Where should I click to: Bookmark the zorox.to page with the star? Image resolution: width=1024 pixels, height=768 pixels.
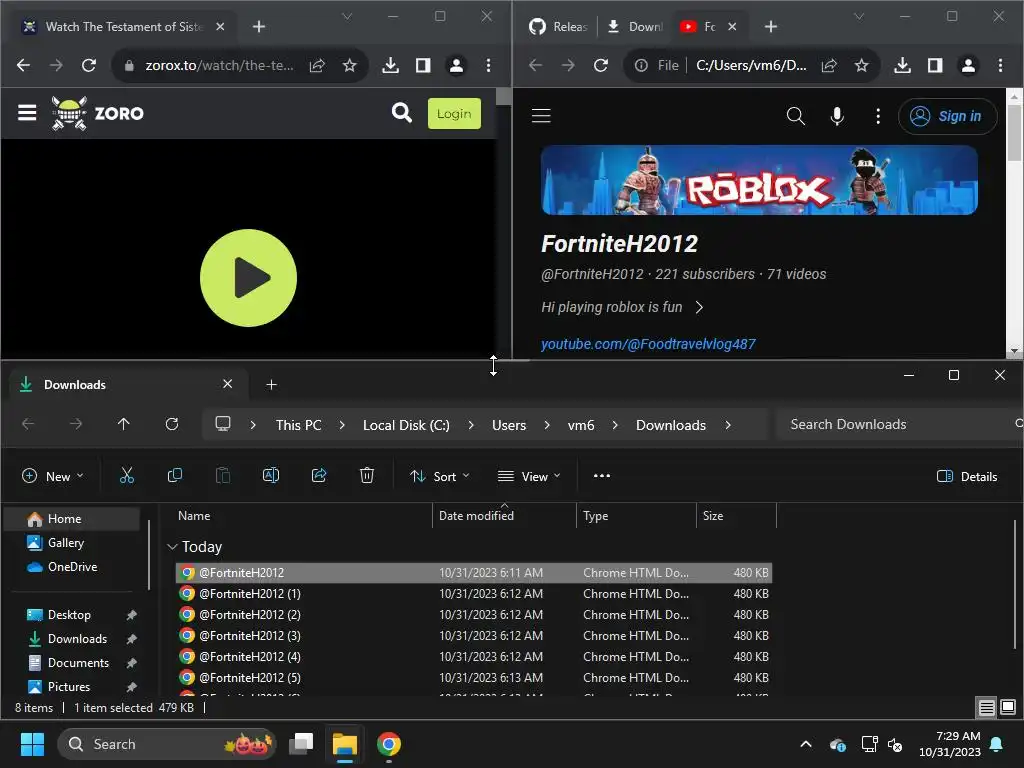pos(349,65)
